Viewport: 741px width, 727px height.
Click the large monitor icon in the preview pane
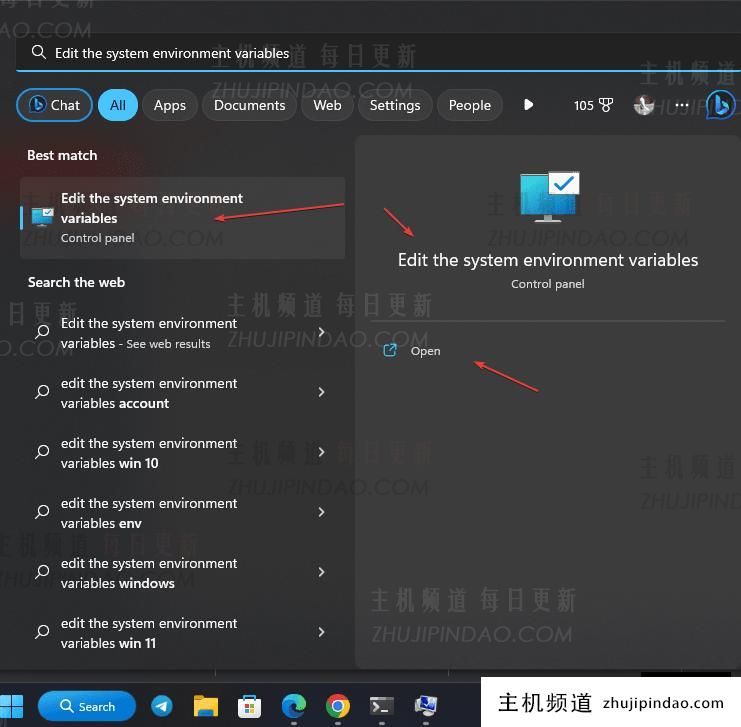549,196
